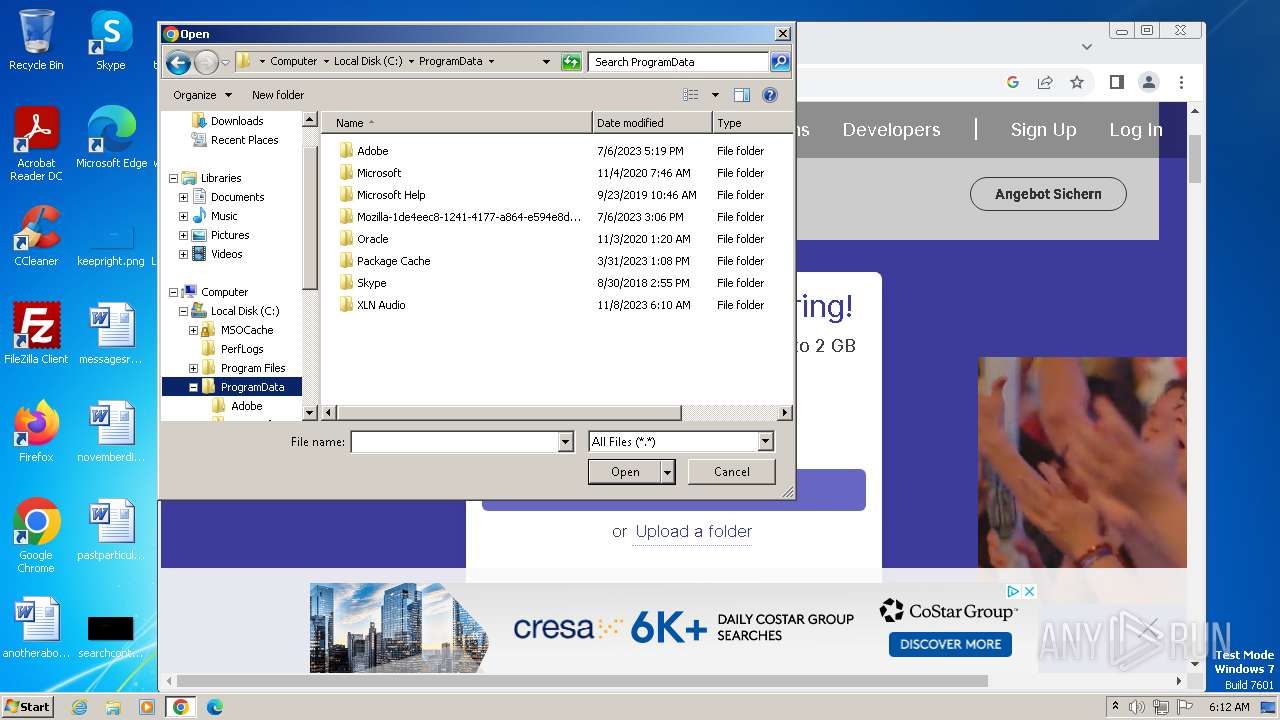Click Internet Explorer taskbar icon
Viewport: 1280px width, 720px height.
click(x=79, y=707)
